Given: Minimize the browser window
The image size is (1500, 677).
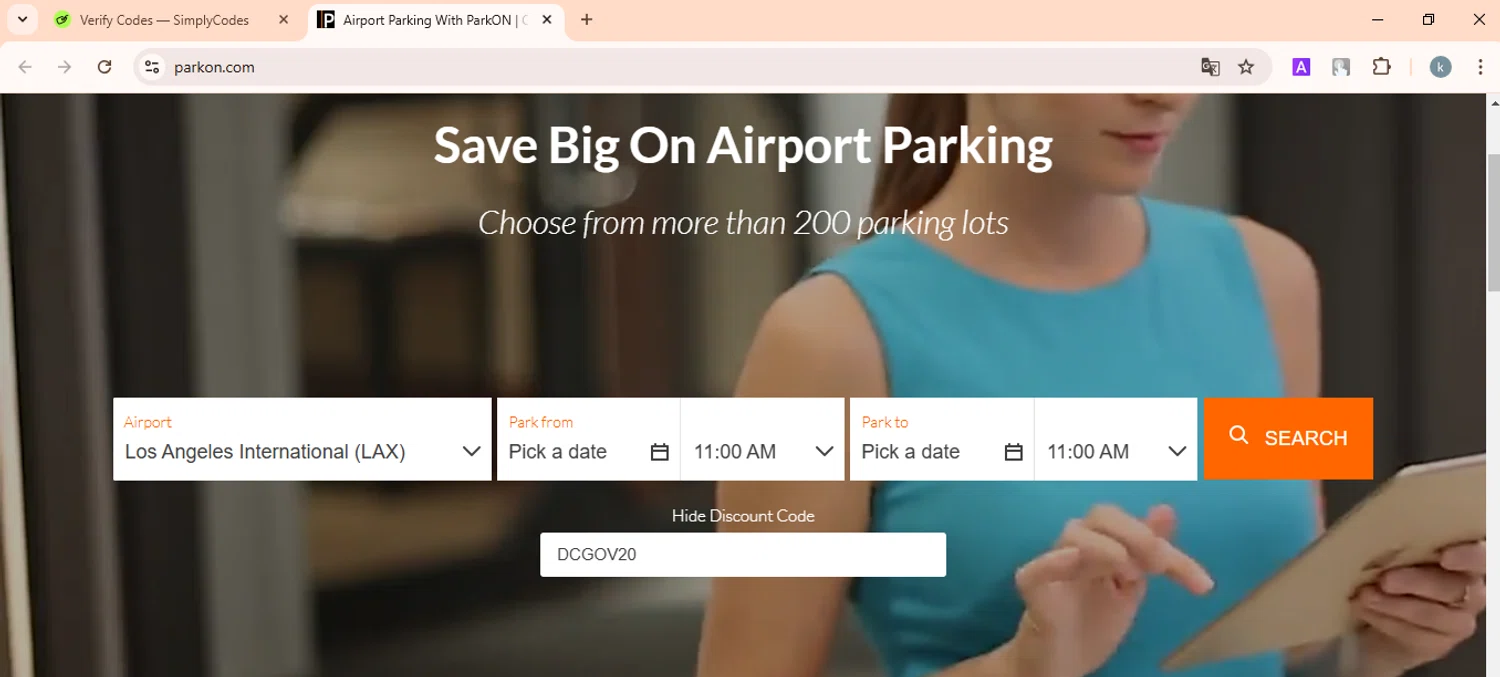Looking at the screenshot, I should pyautogui.click(x=1378, y=20).
